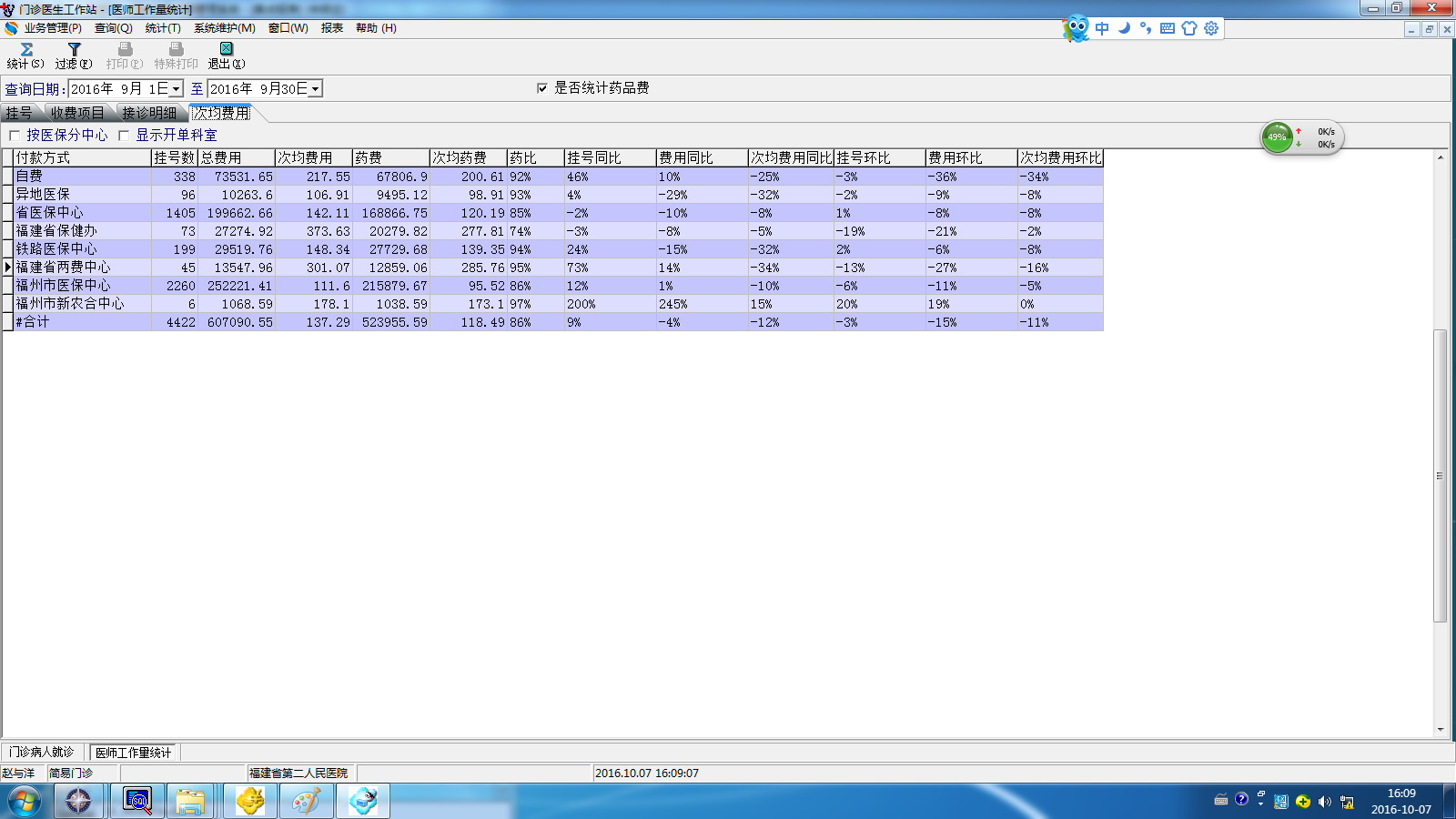Toggle the 是否统计药品费 checkbox
Viewport: 1456px width, 819px height.
[x=542, y=88]
